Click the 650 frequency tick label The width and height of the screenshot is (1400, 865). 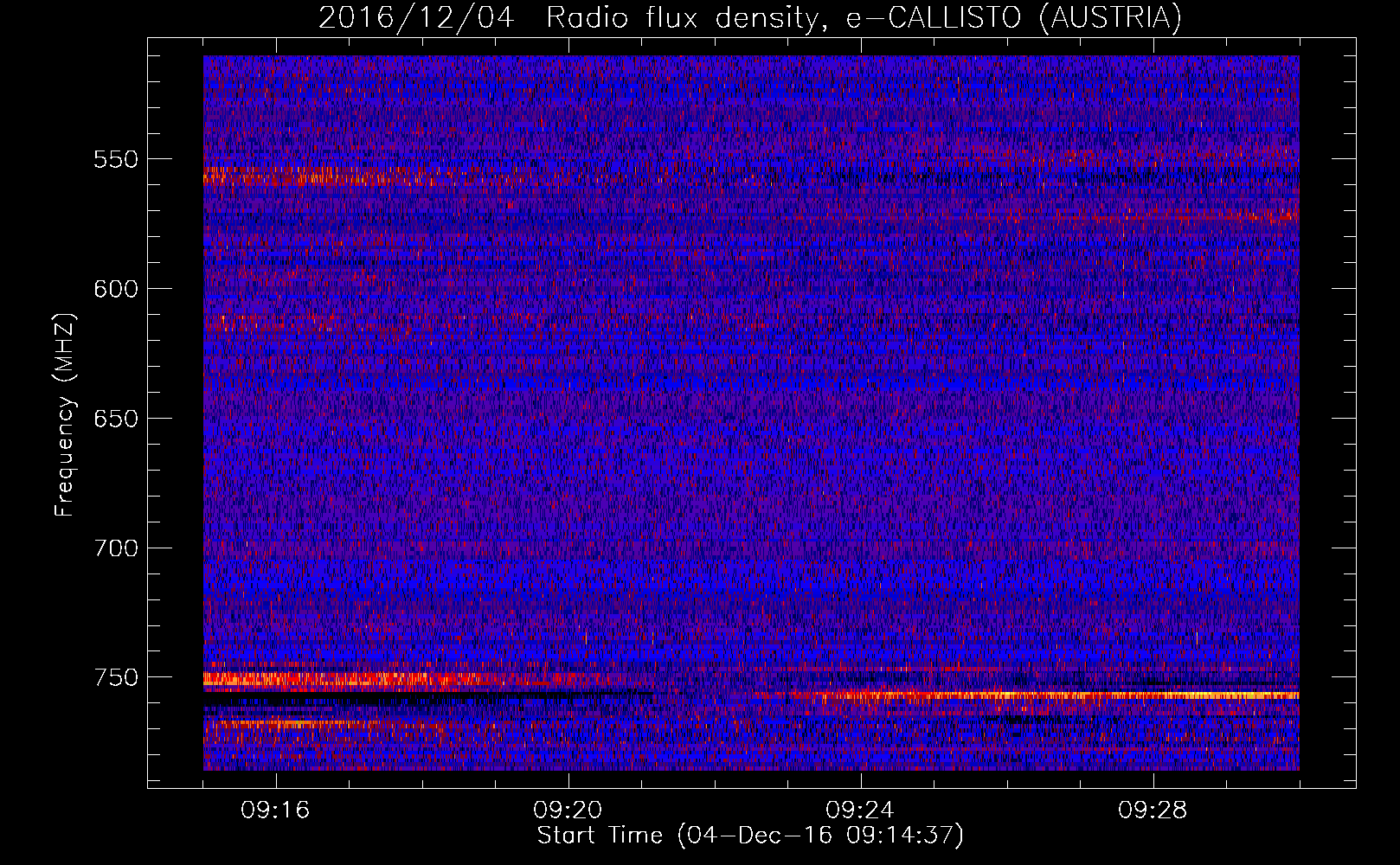point(116,419)
